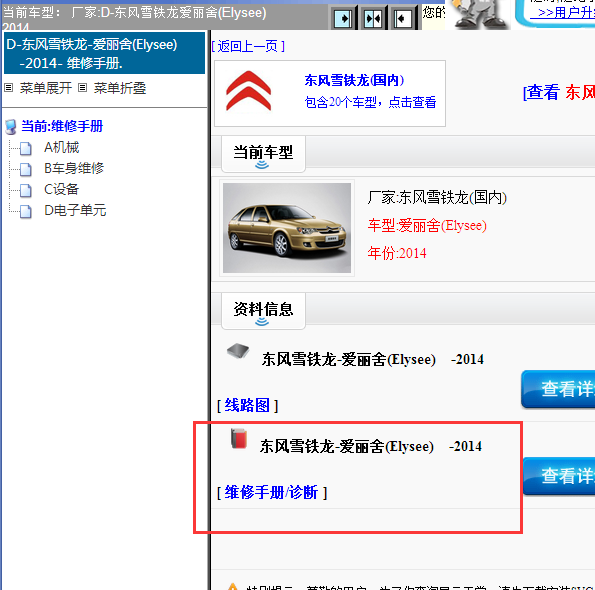Click 包含20个车型，点击查看 link

coord(370,102)
